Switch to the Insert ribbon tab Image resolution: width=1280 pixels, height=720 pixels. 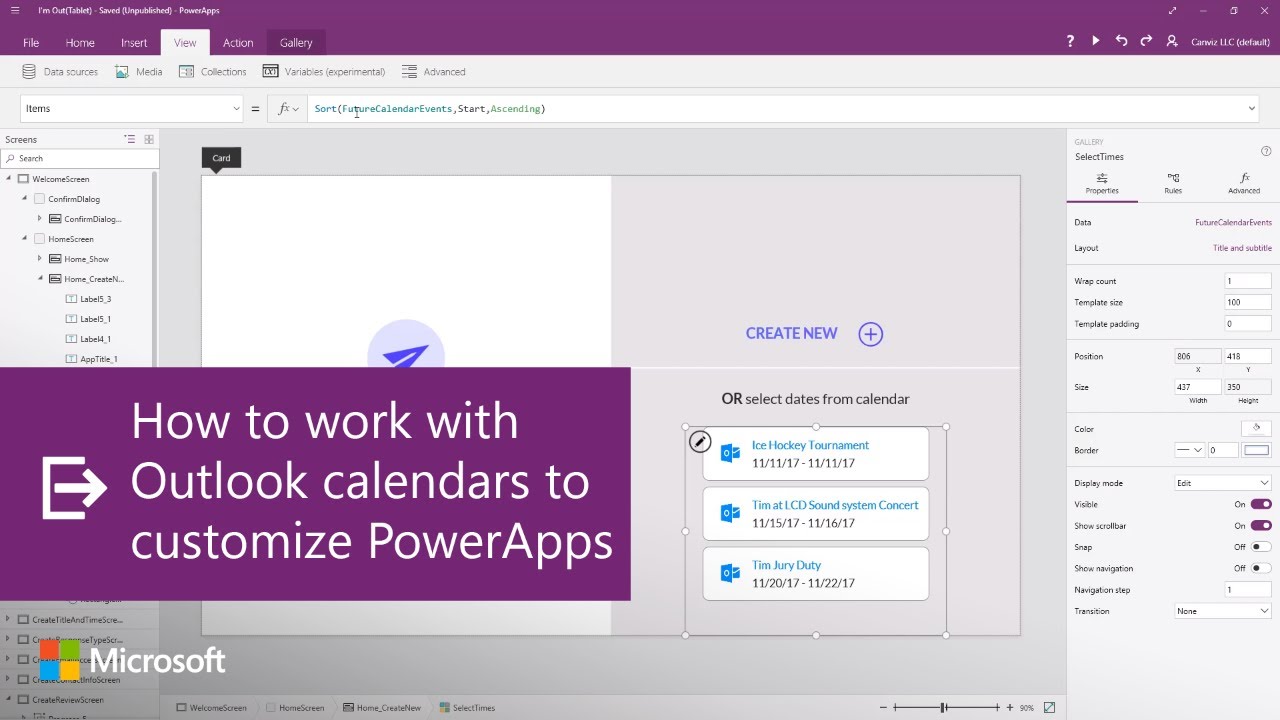pos(134,43)
